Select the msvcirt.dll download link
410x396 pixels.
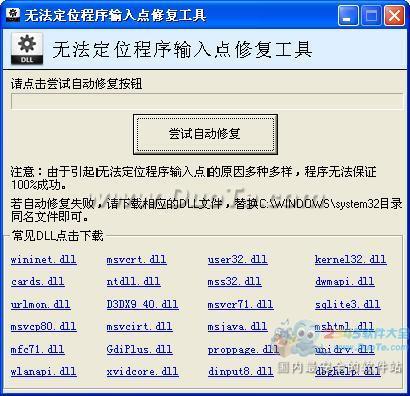tap(140, 326)
